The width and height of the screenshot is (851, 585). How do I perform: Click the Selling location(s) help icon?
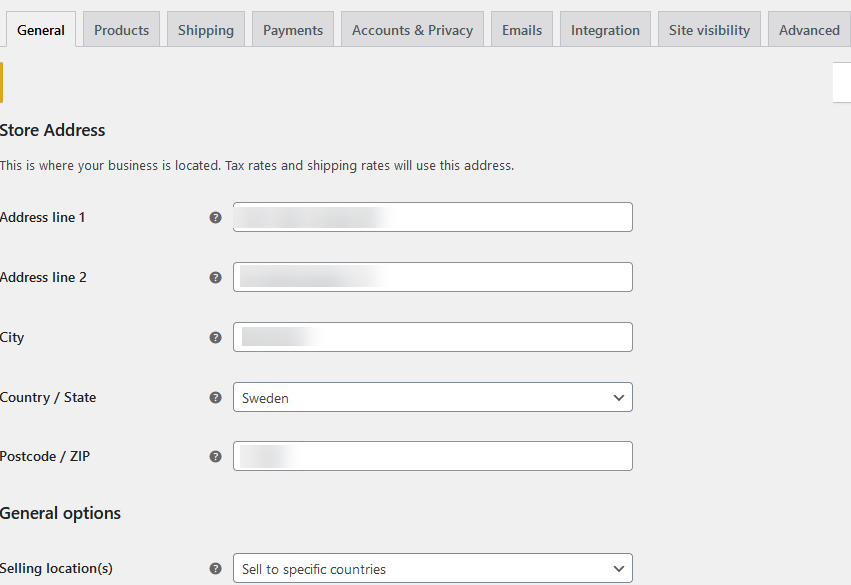click(x=215, y=568)
